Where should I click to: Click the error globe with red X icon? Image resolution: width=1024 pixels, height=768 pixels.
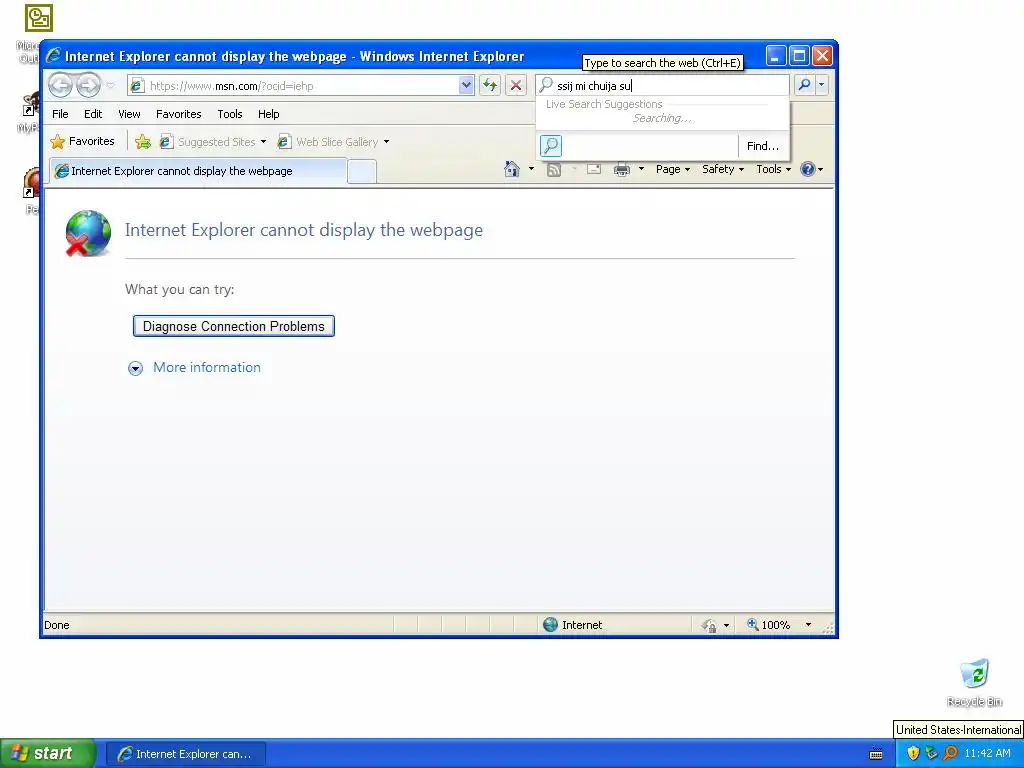tap(88, 233)
